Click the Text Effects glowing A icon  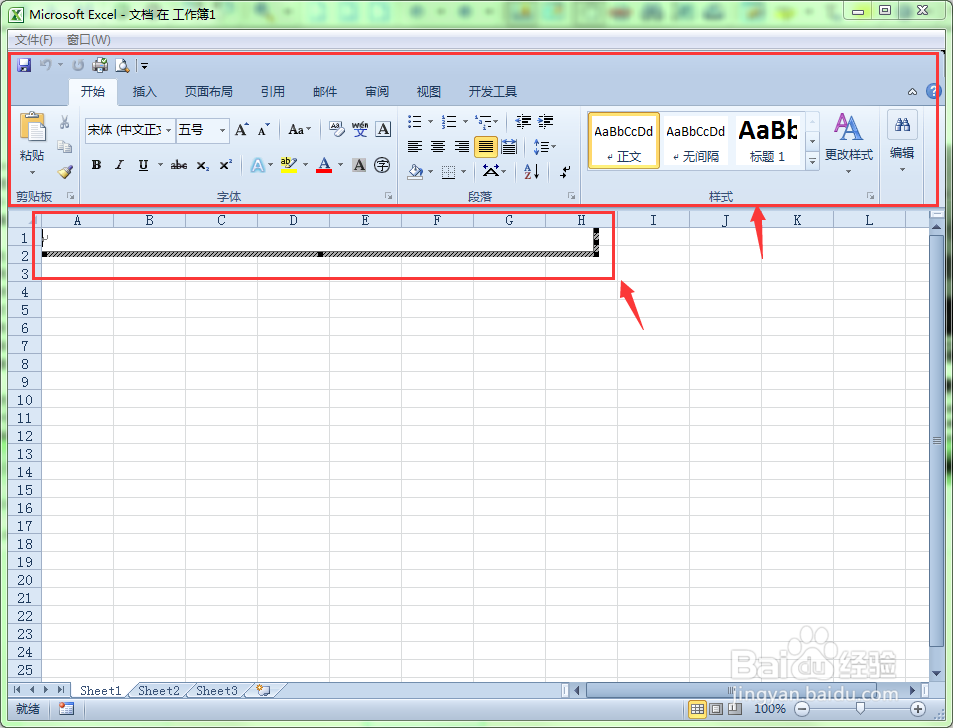tap(258, 165)
